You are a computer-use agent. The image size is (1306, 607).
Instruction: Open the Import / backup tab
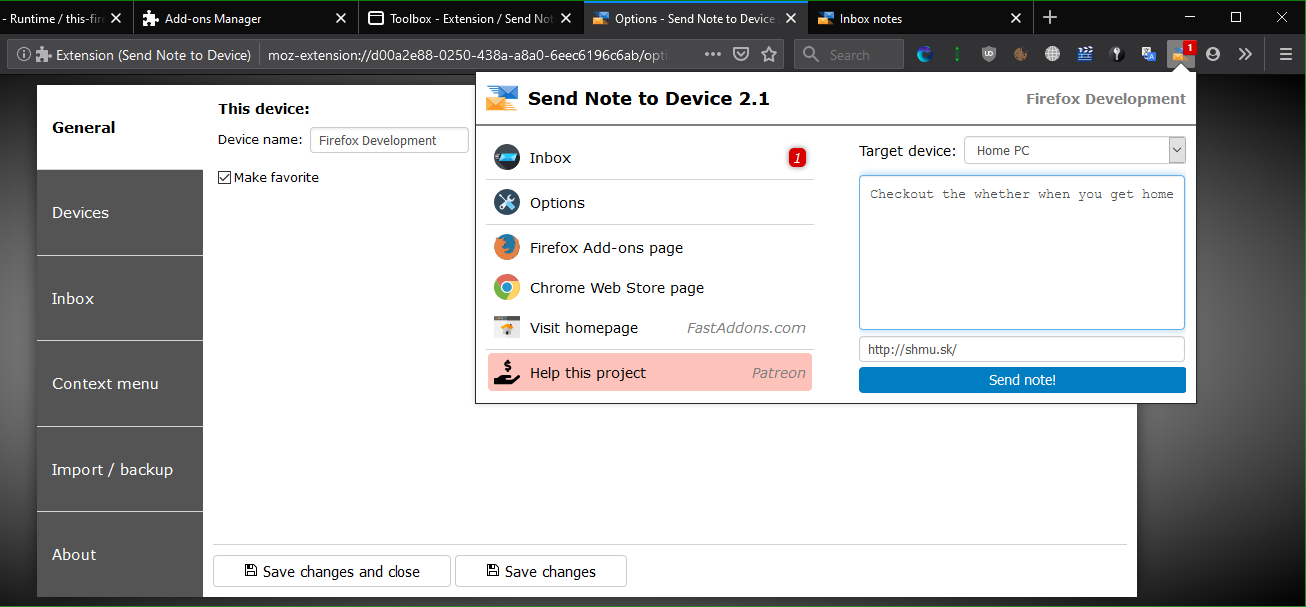point(120,469)
